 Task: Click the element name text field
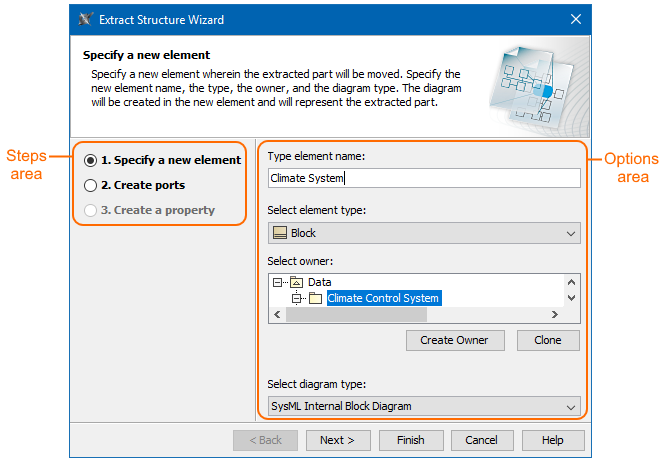(x=424, y=178)
